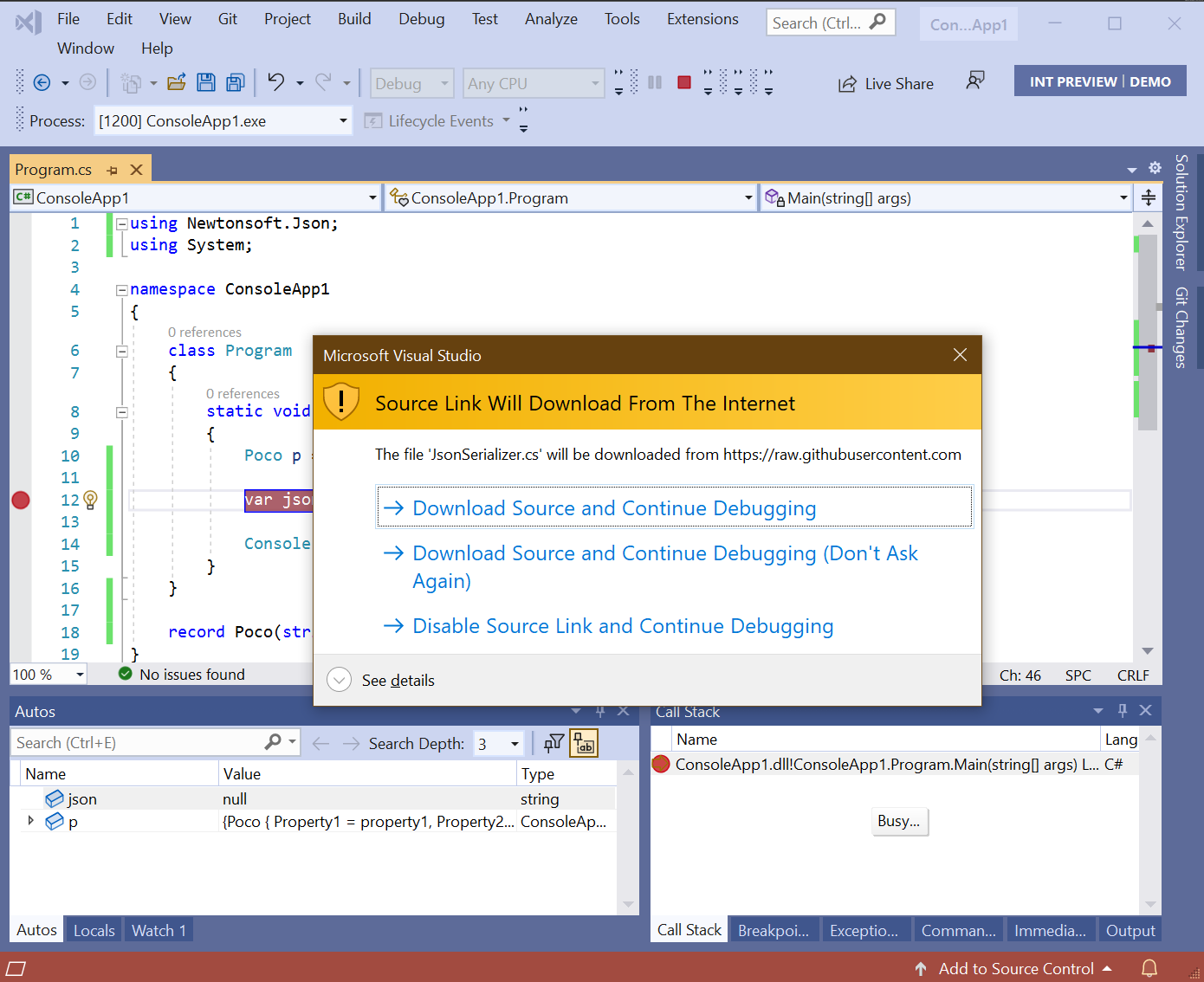Close the Call Stack panel

pyautogui.click(x=1146, y=710)
